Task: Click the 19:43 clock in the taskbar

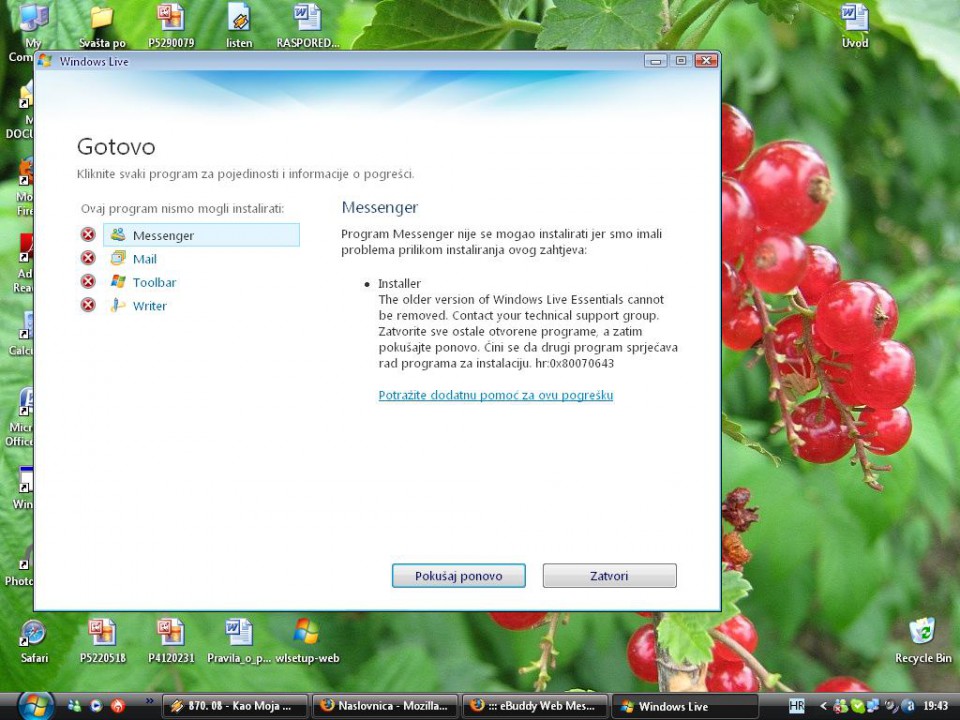Action: 935,706
